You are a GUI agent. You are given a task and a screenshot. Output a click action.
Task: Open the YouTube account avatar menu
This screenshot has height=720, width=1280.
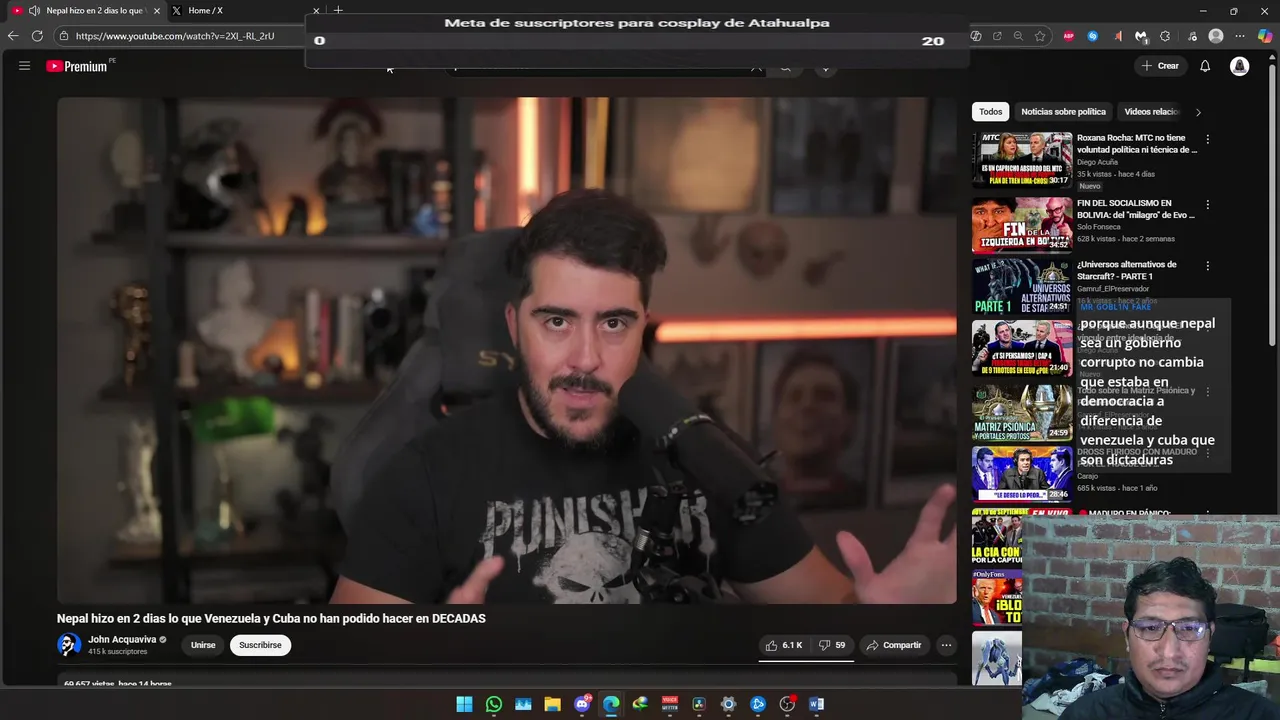(x=1239, y=66)
